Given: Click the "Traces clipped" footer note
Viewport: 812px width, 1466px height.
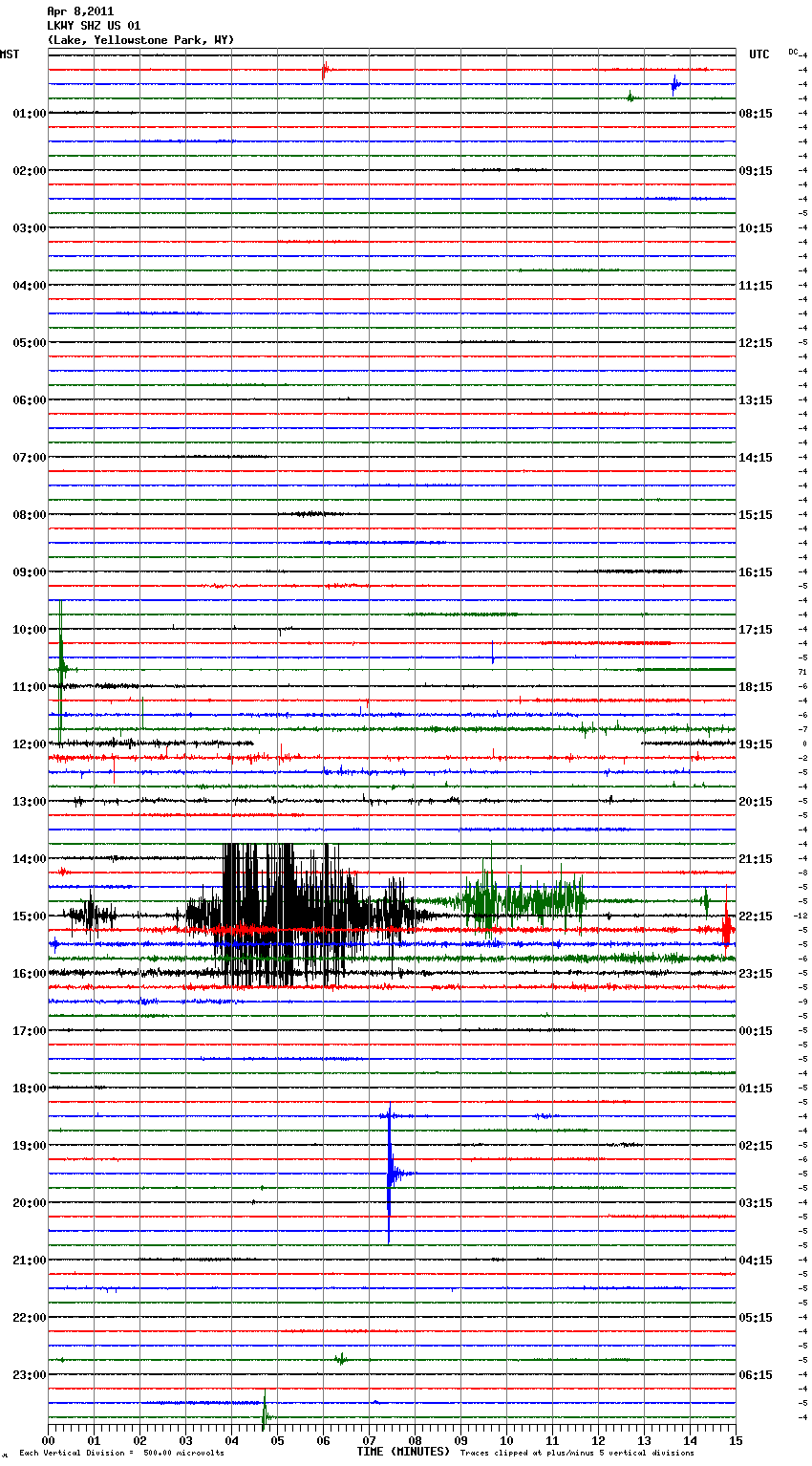Looking at the screenshot, I should 577,1453.
